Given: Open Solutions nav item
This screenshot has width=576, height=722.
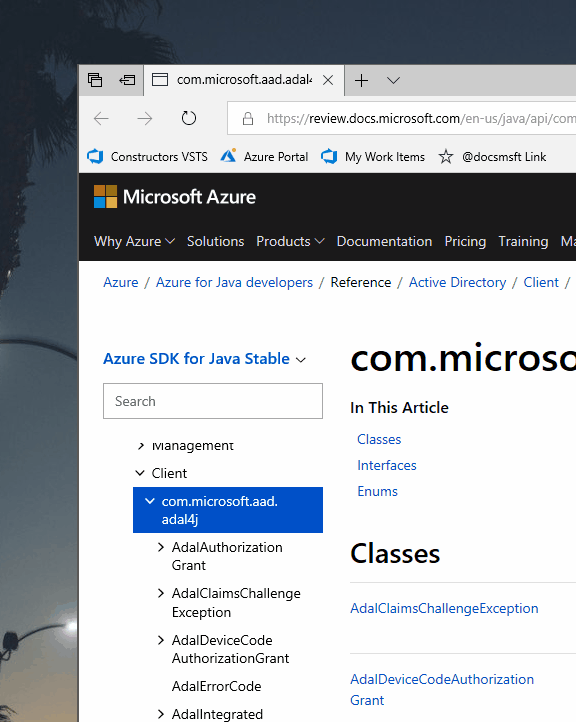Looking at the screenshot, I should point(215,241).
